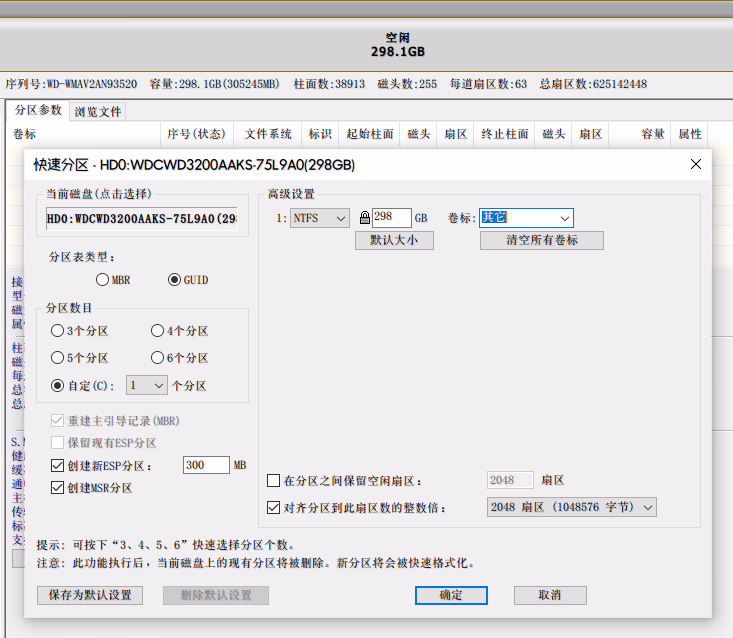Select the GUID partition table type
This screenshot has height=638, width=733.
point(175,280)
